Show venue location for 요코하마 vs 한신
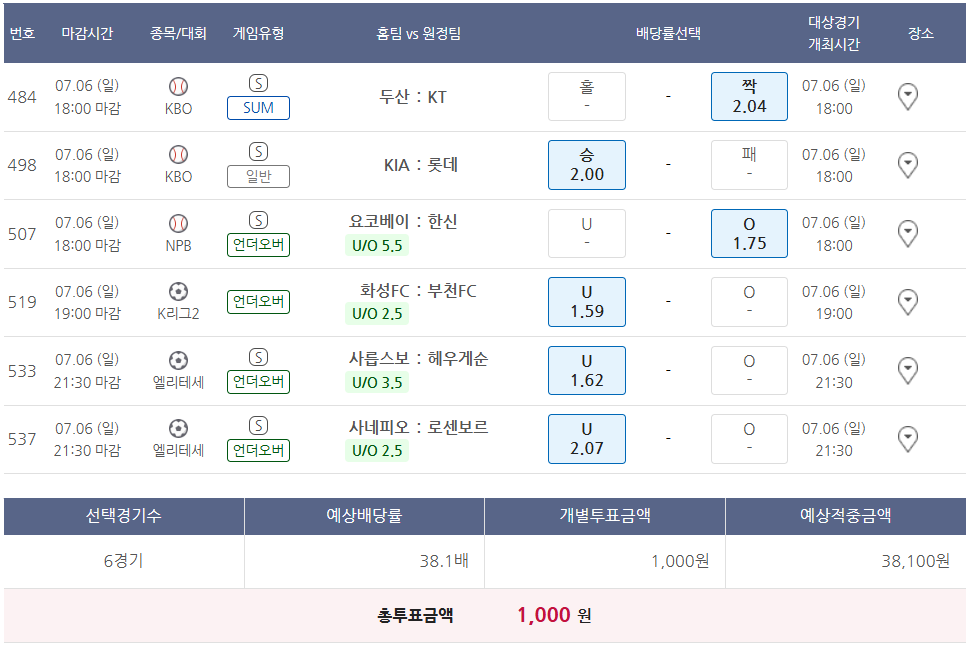Screen dimensions: 969x649 [907, 234]
